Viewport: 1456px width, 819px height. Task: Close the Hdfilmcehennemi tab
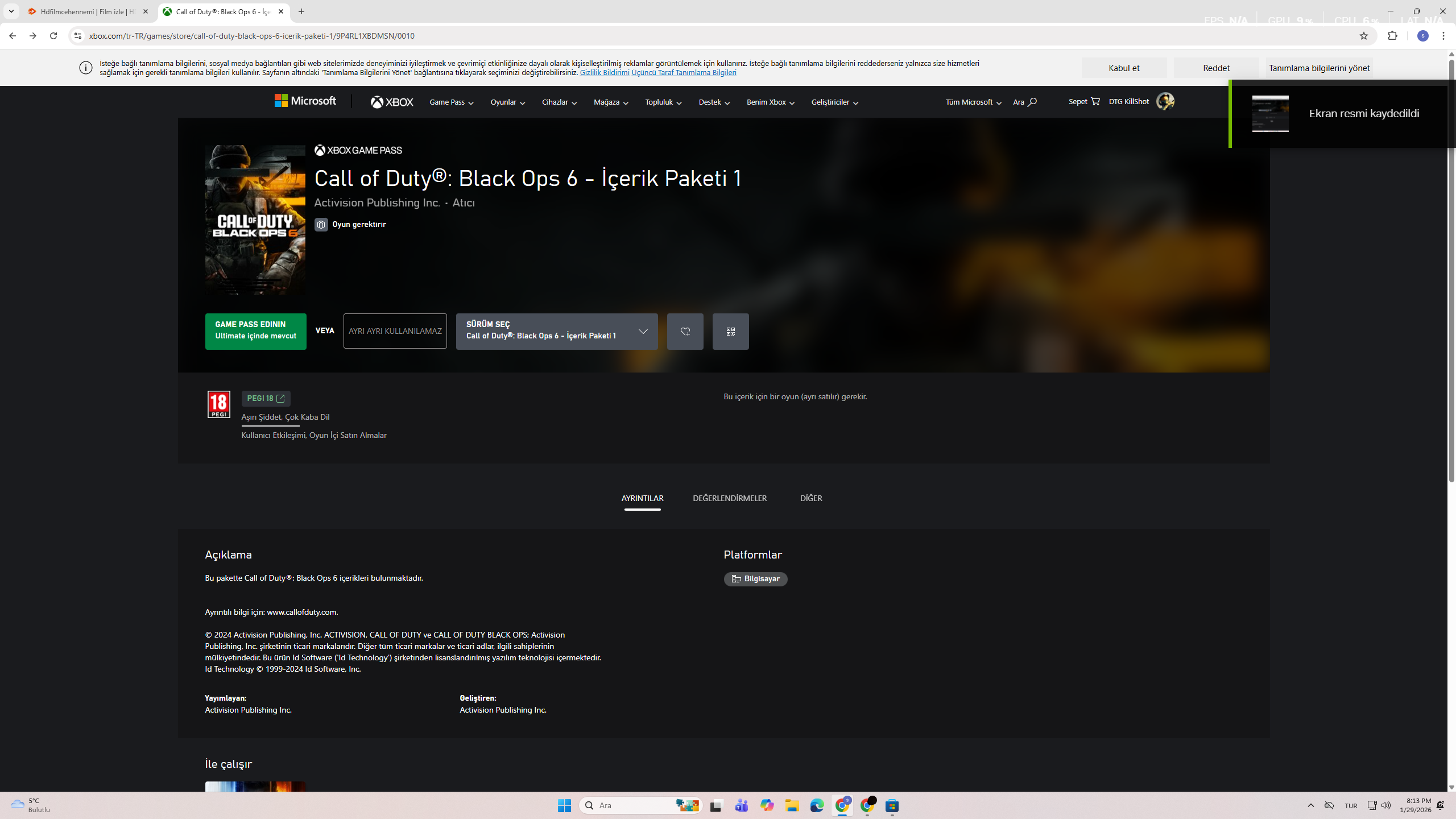(x=146, y=11)
